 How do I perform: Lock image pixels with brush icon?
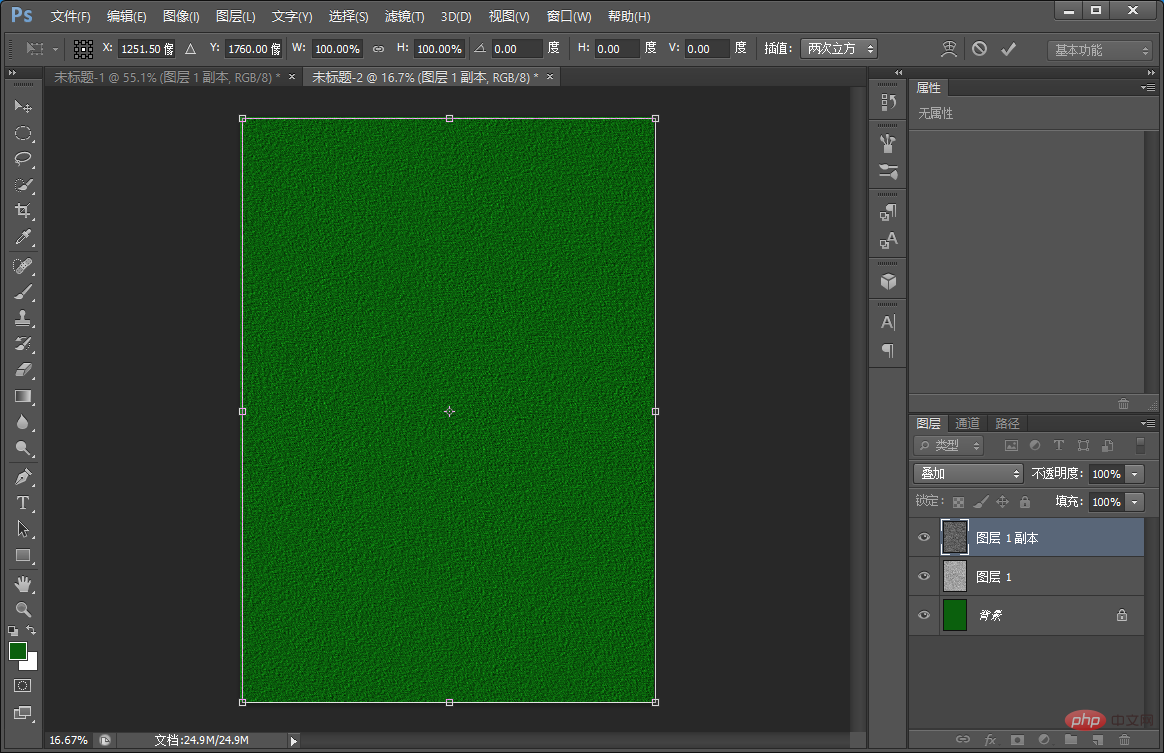[x=981, y=502]
